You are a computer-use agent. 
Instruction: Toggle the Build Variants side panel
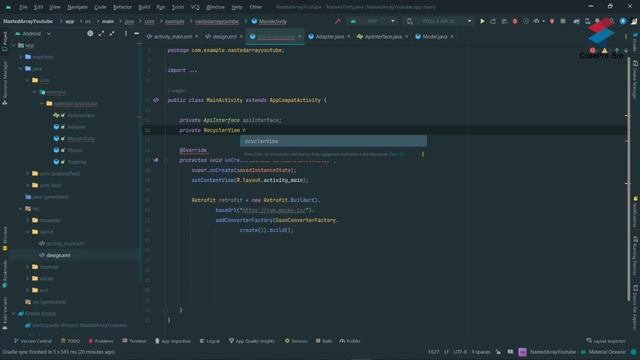5,313
